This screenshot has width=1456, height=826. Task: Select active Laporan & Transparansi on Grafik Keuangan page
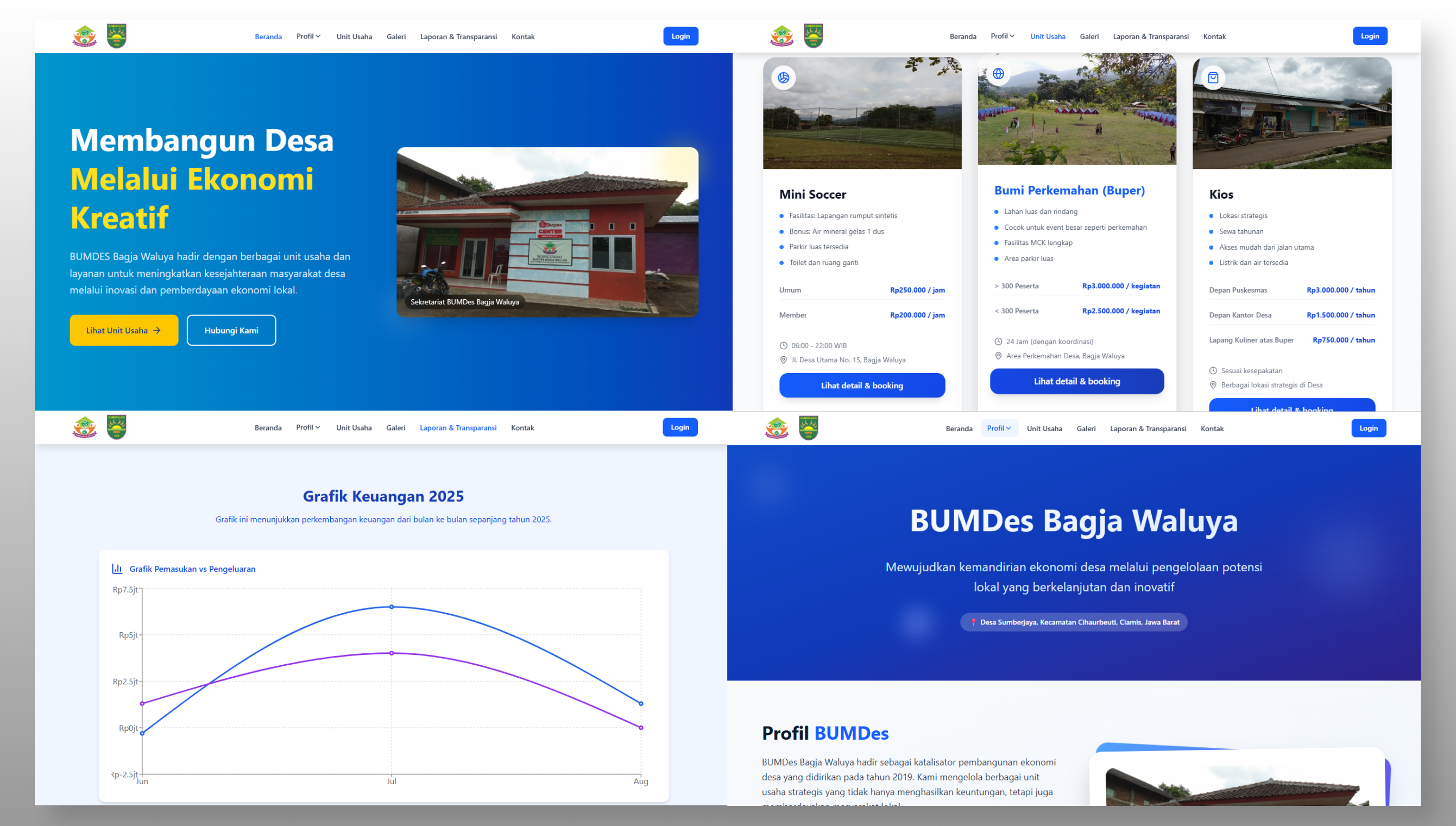point(458,428)
